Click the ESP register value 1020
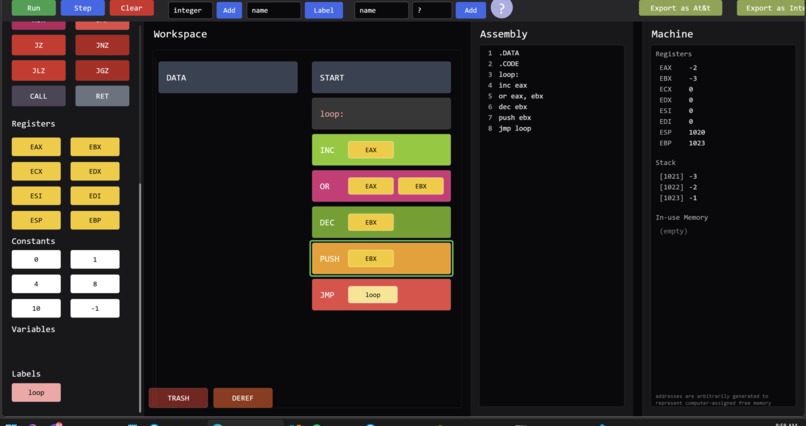Screen dimensions: 806x426 pyautogui.click(x=697, y=132)
